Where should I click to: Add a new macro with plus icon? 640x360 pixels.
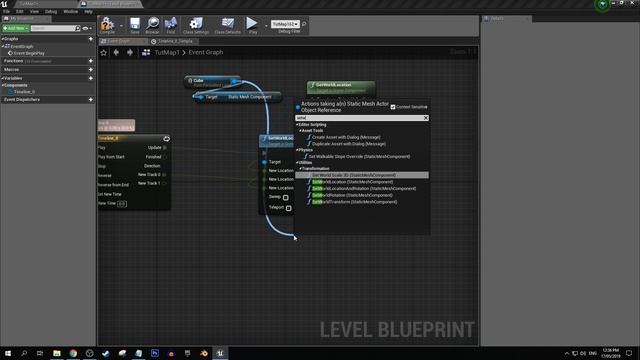tap(91, 69)
